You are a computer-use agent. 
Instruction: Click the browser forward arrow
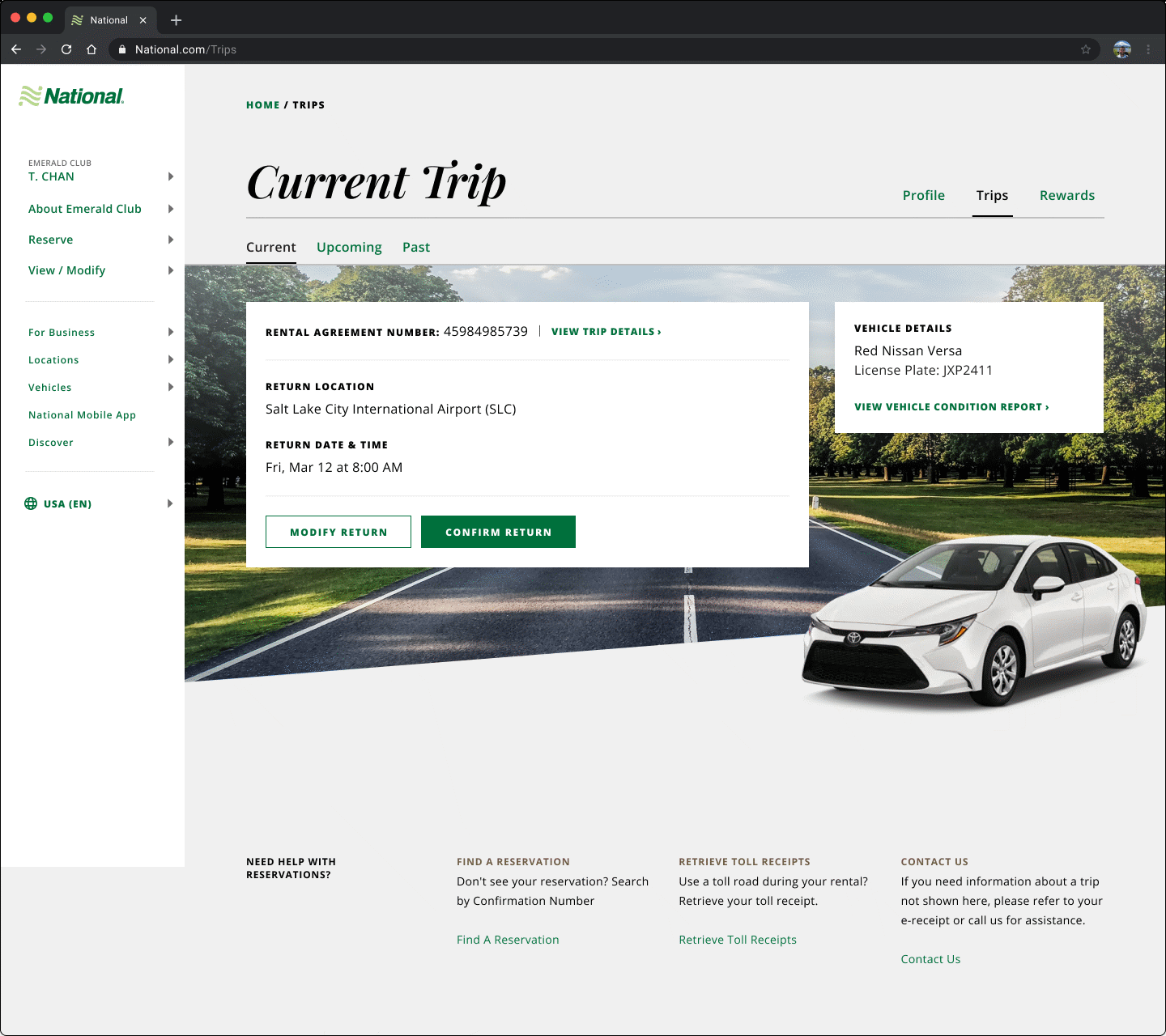(41, 49)
